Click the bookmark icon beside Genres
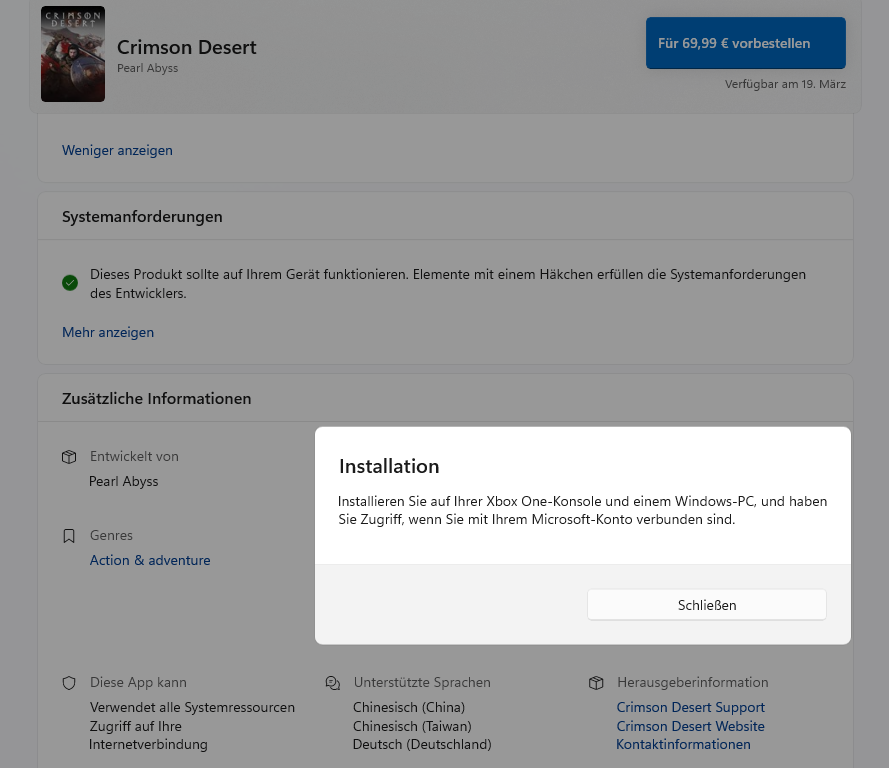The width and height of the screenshot is (889, 768). [69, 536]
